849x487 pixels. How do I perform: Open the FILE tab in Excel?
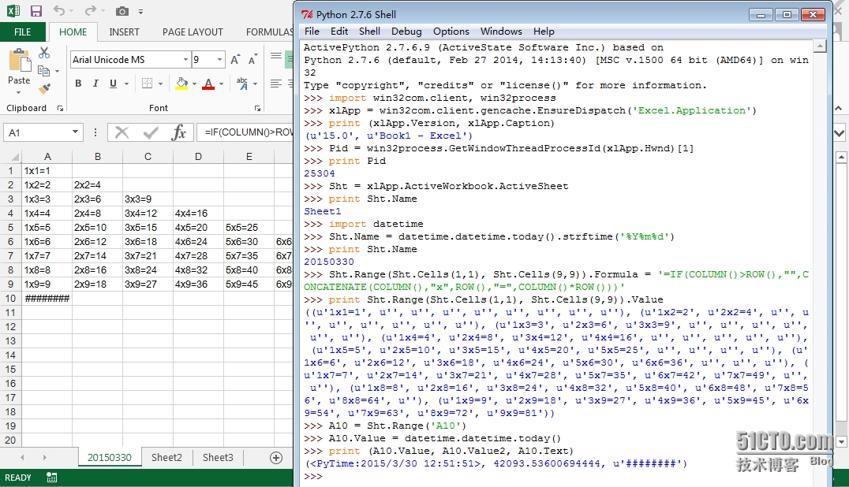tap(22, 32)
